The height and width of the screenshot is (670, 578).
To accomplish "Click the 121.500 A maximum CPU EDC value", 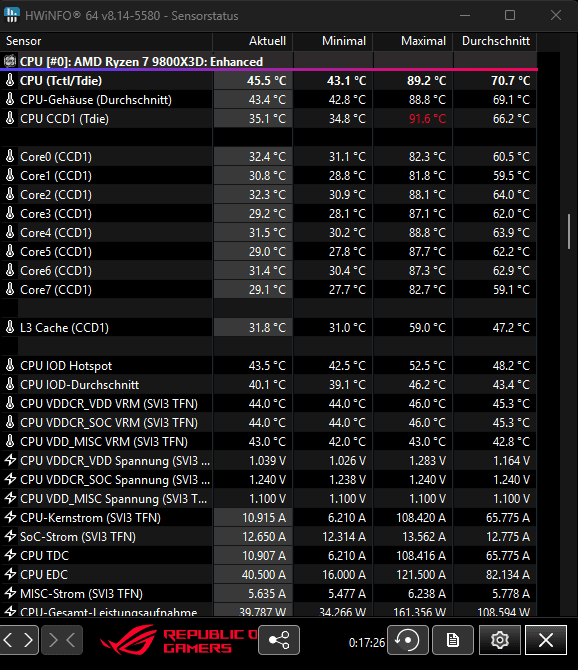I will [x=421, y=575].
